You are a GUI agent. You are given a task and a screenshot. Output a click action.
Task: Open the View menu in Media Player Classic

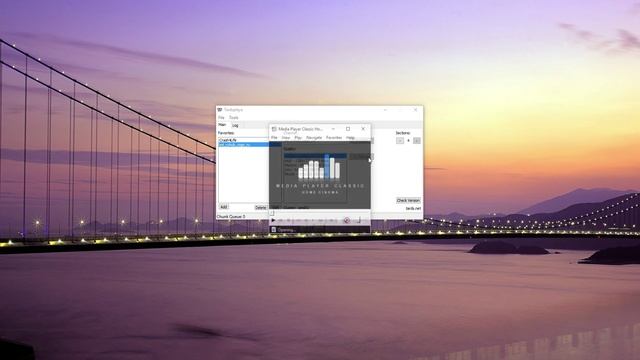pyautogui.click(x=286, y=138)
